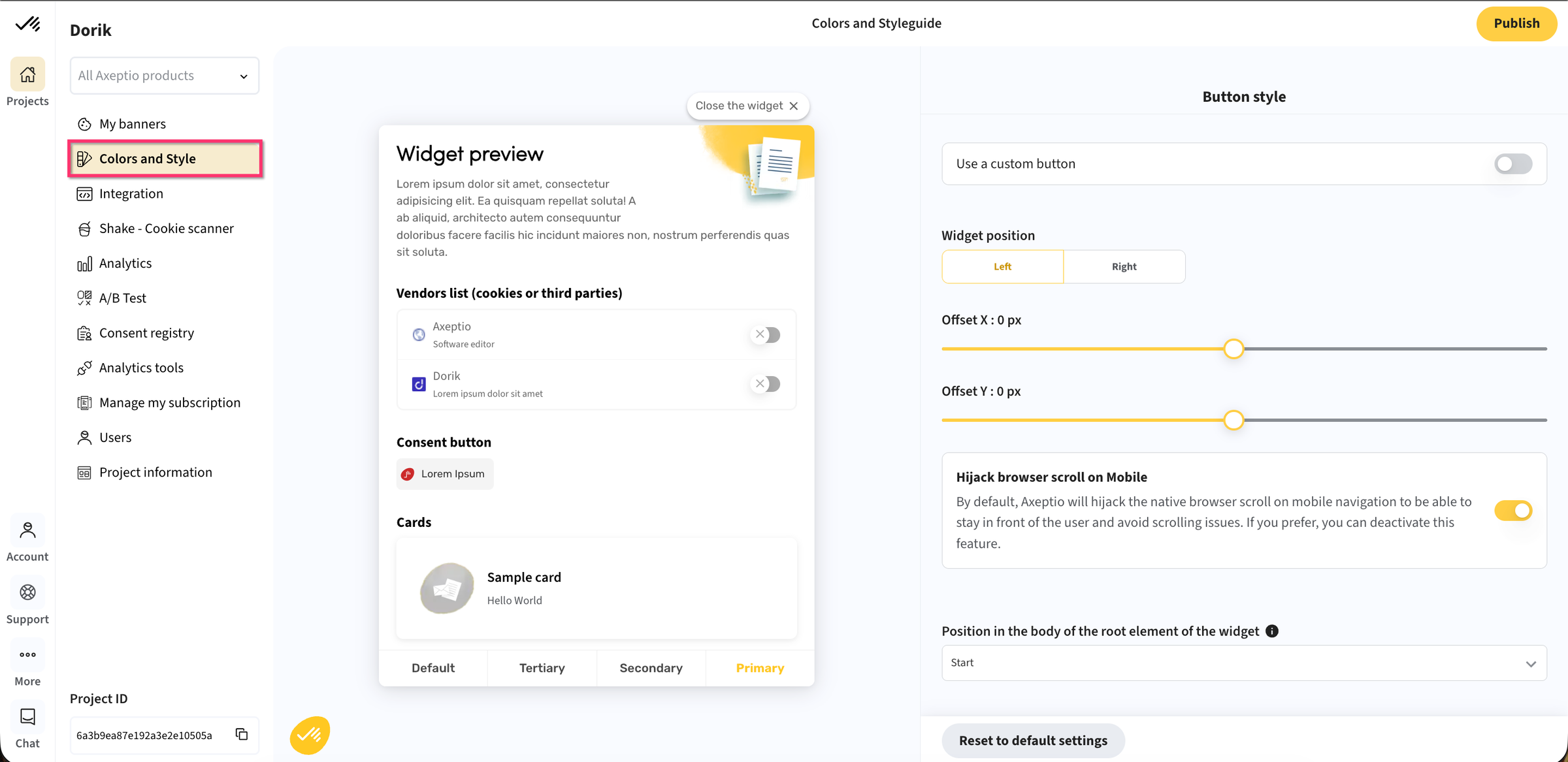Open Integration menu item
The height and width of the screenshot is (762, 1568).
pyautogui.click(x=165, y=194)
